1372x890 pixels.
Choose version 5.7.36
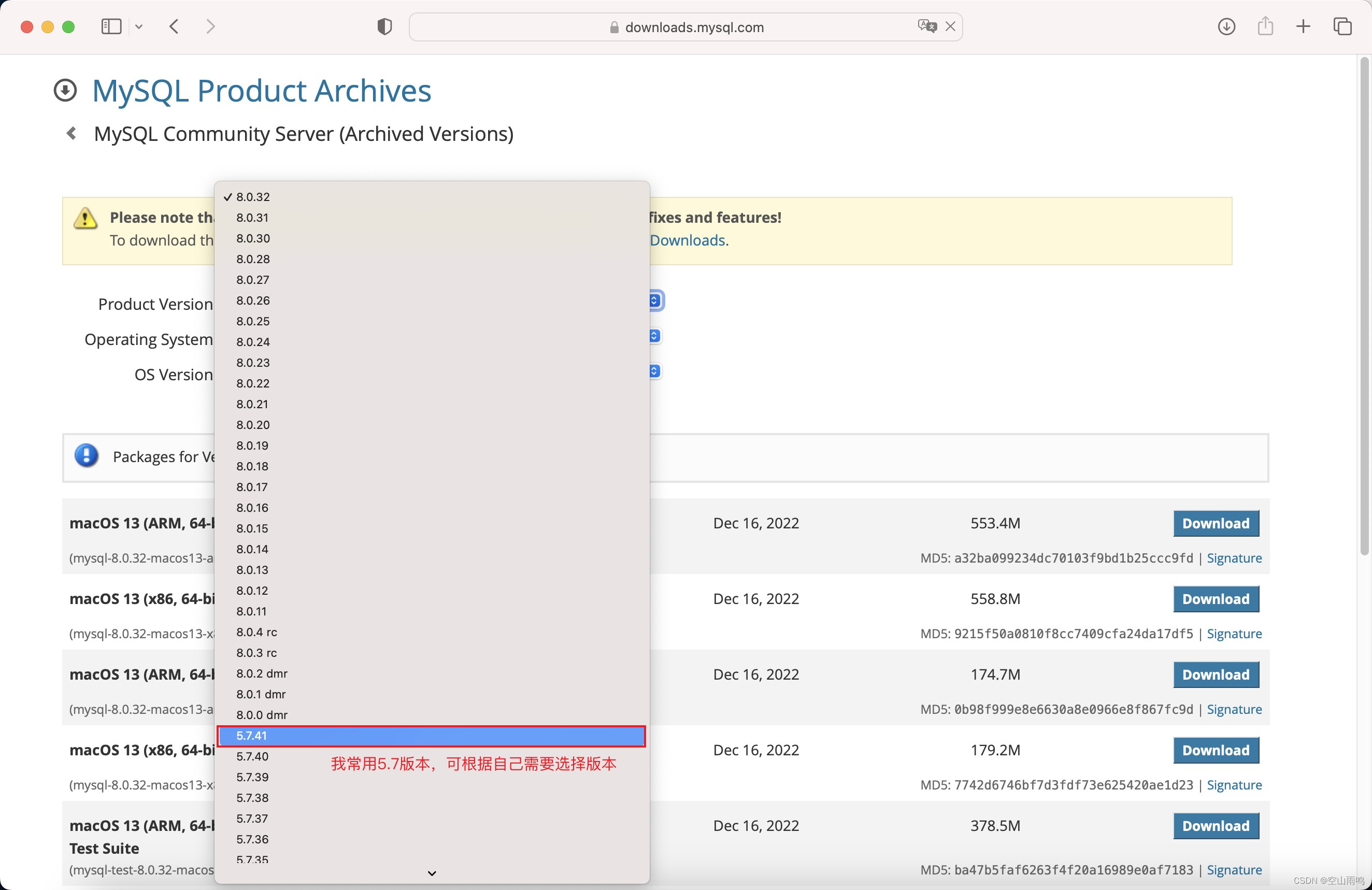[432, 840]
